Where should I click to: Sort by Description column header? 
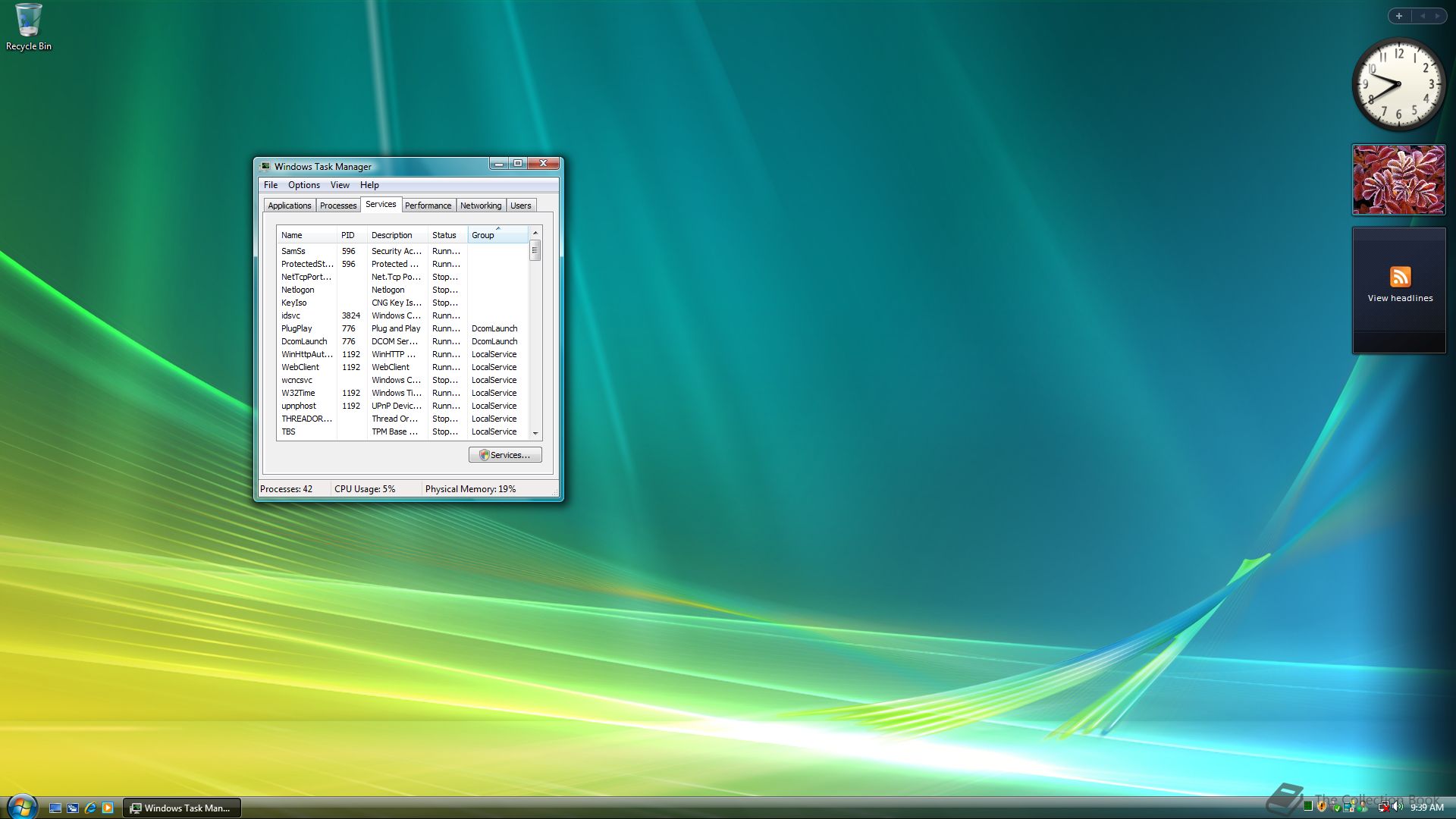click(x=397, y=235)
